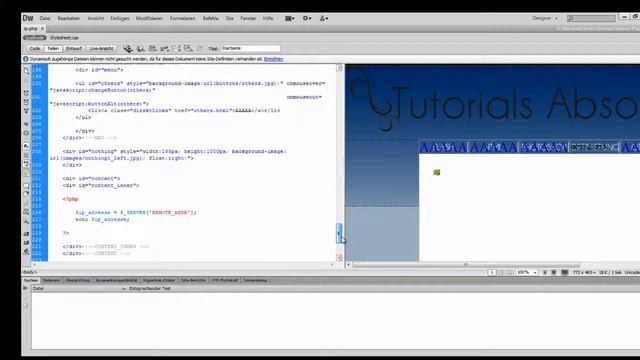Click the Titel input field containing Startseite

(x=250, y=49)
